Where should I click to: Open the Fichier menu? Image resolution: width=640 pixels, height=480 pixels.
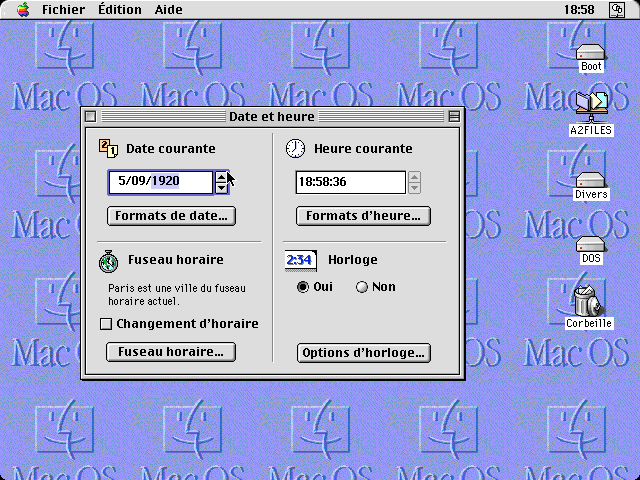(63, 9)
